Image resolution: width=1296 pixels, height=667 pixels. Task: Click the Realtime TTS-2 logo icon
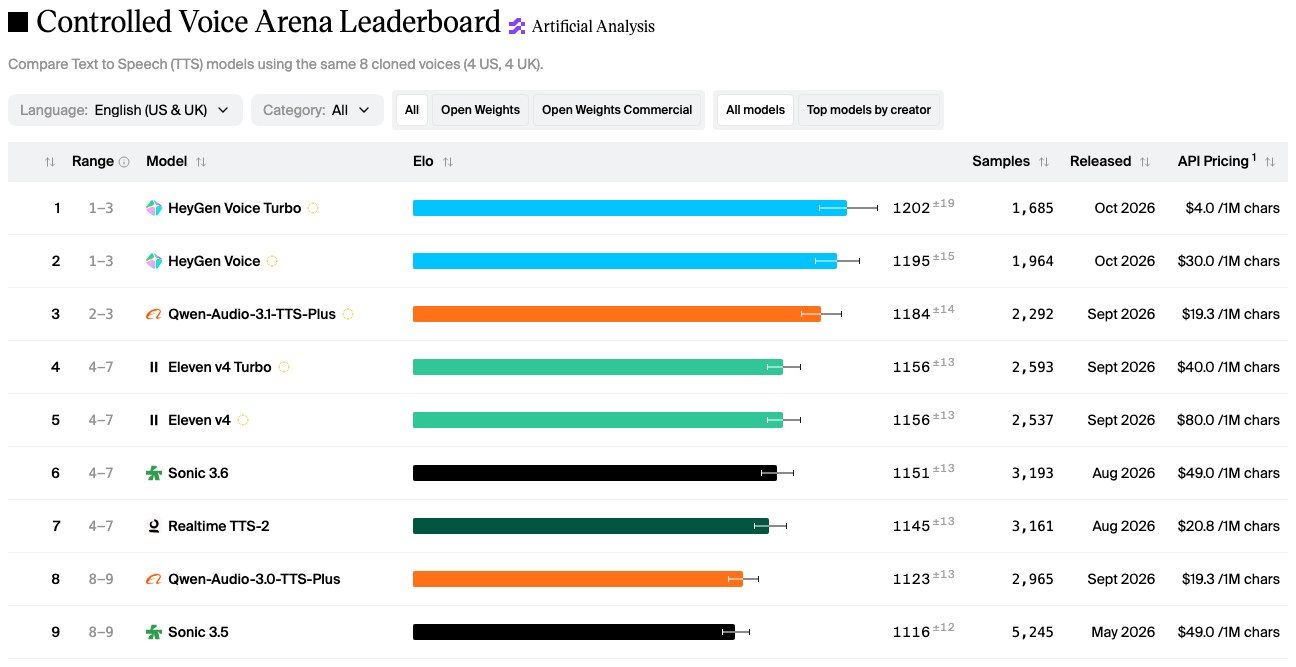153,526
